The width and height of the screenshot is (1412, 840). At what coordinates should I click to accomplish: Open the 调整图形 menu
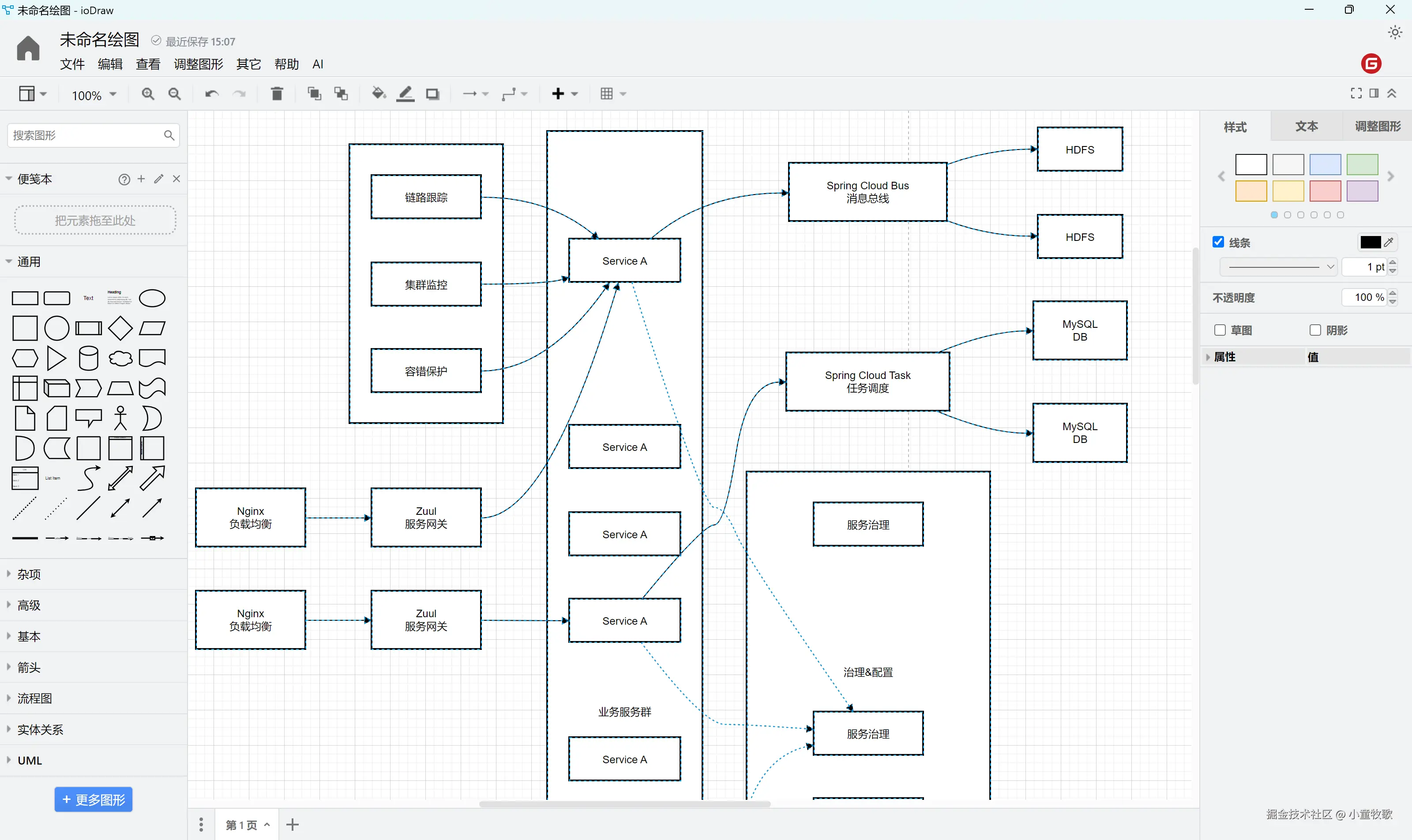tap(198, 64)
